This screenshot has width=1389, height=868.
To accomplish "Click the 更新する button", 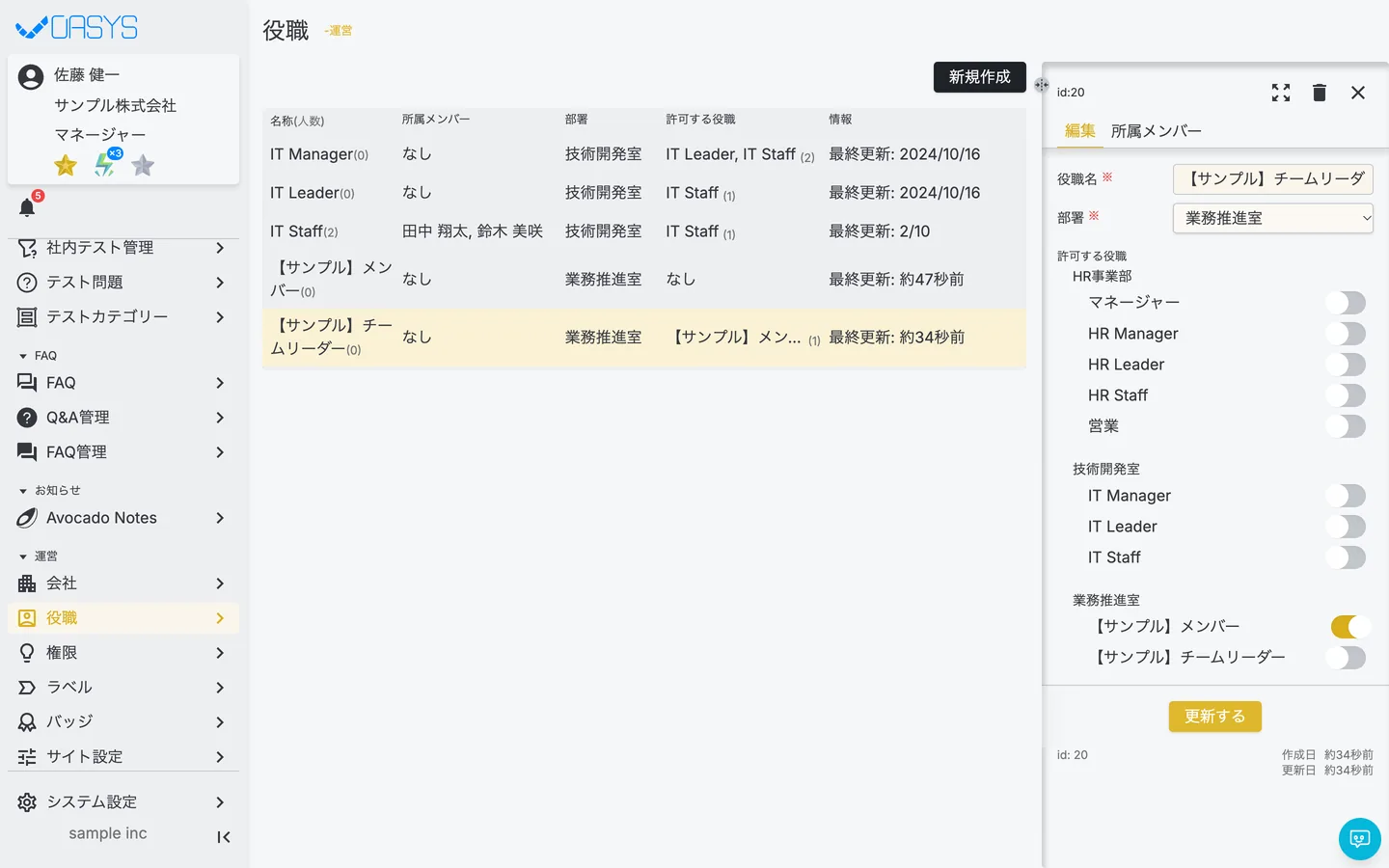I will pyautogui.click(x=1215, y=717).
